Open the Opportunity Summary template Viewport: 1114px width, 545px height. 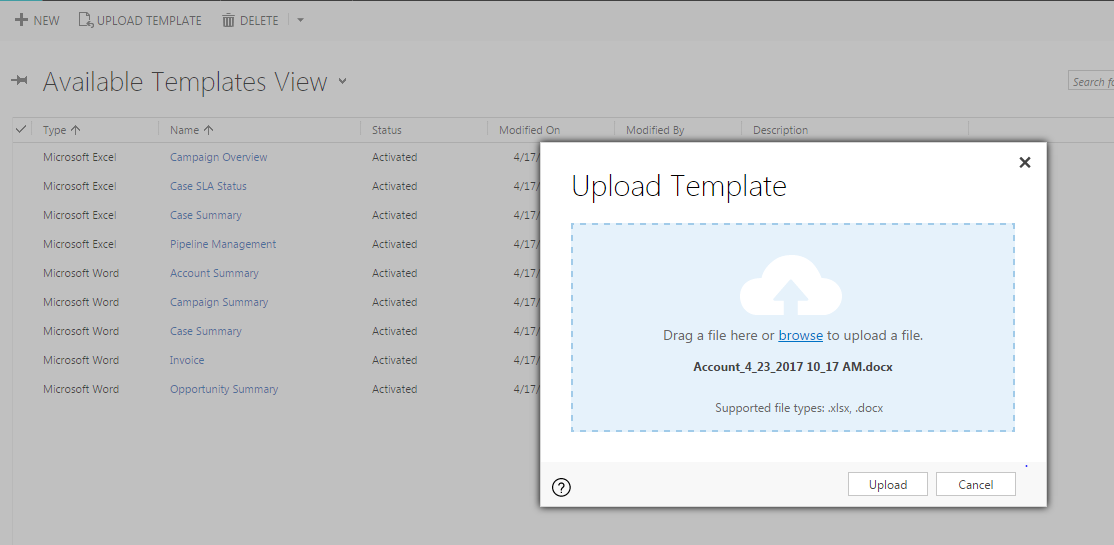[x=224, y=389]
